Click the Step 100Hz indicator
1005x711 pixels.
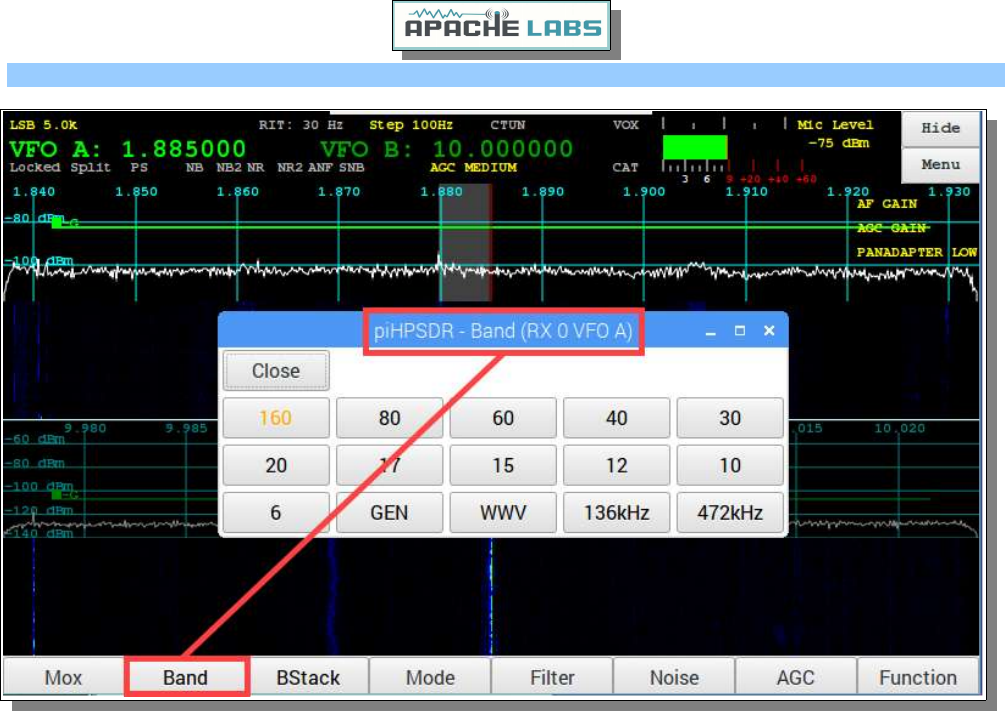(x=411, y=125)
